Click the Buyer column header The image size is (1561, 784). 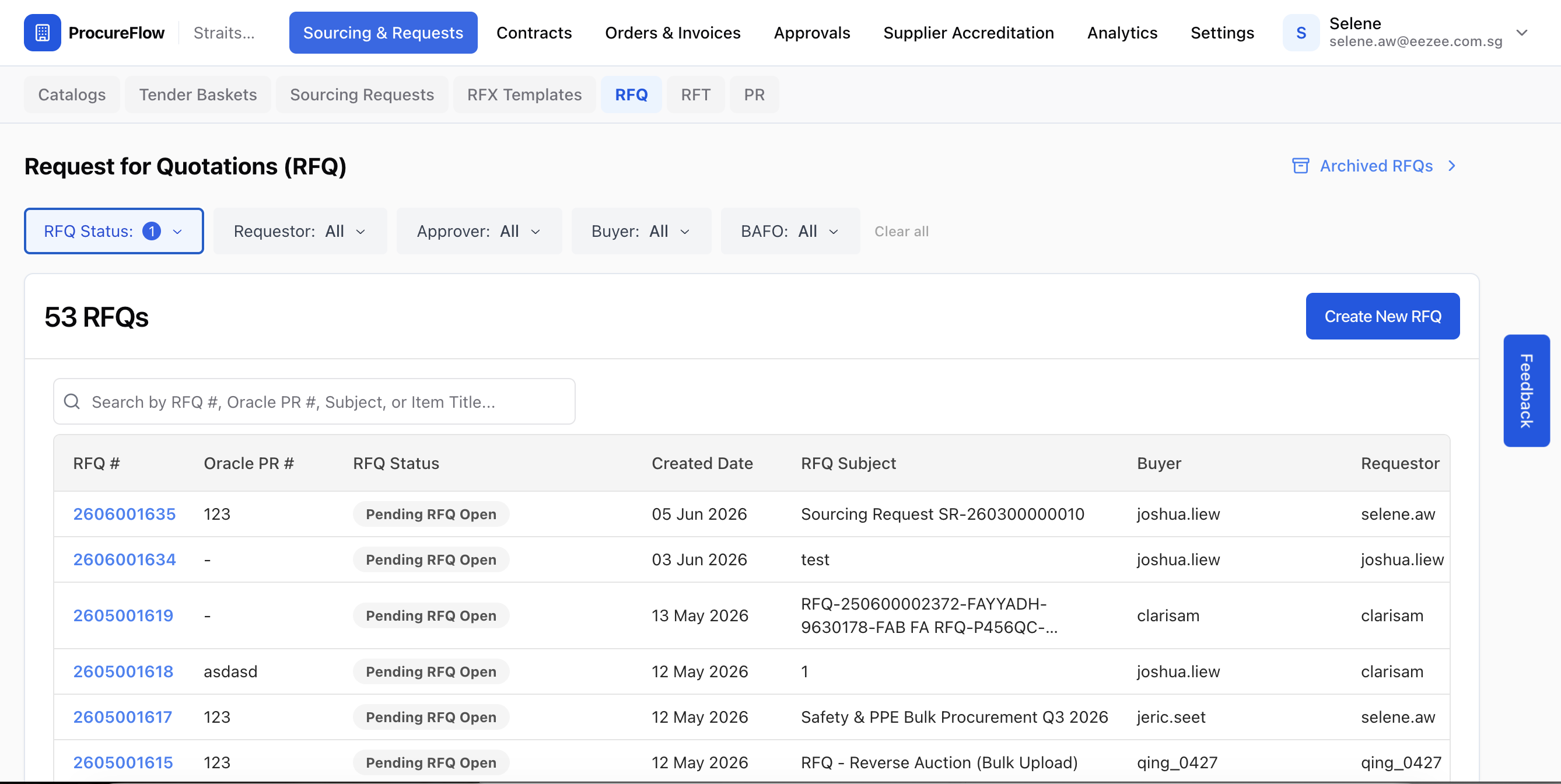pos(1158,464)
